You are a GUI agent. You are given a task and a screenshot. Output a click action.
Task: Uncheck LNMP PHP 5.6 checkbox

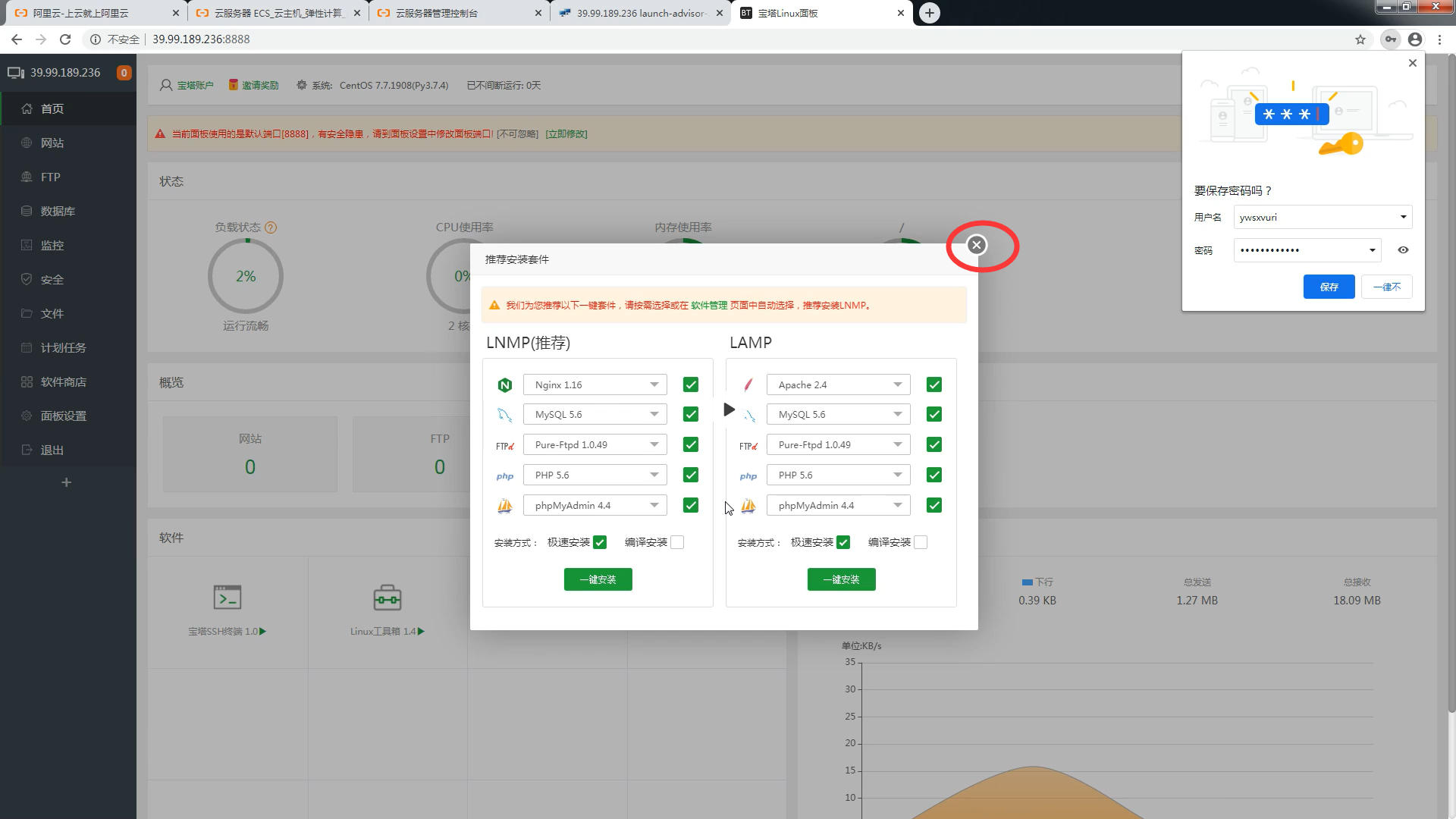[x=691, y=475]
